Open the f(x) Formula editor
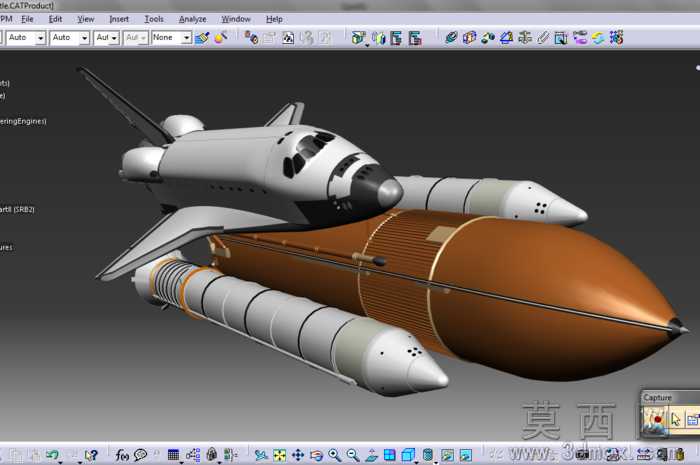The height and width of the screenshot is (465, 700). 122,455
